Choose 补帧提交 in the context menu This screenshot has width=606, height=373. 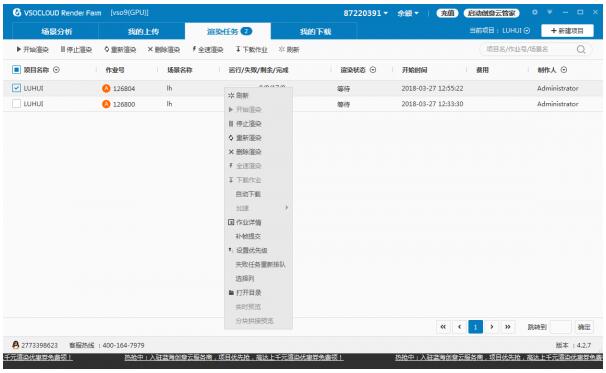click(258, 236)
